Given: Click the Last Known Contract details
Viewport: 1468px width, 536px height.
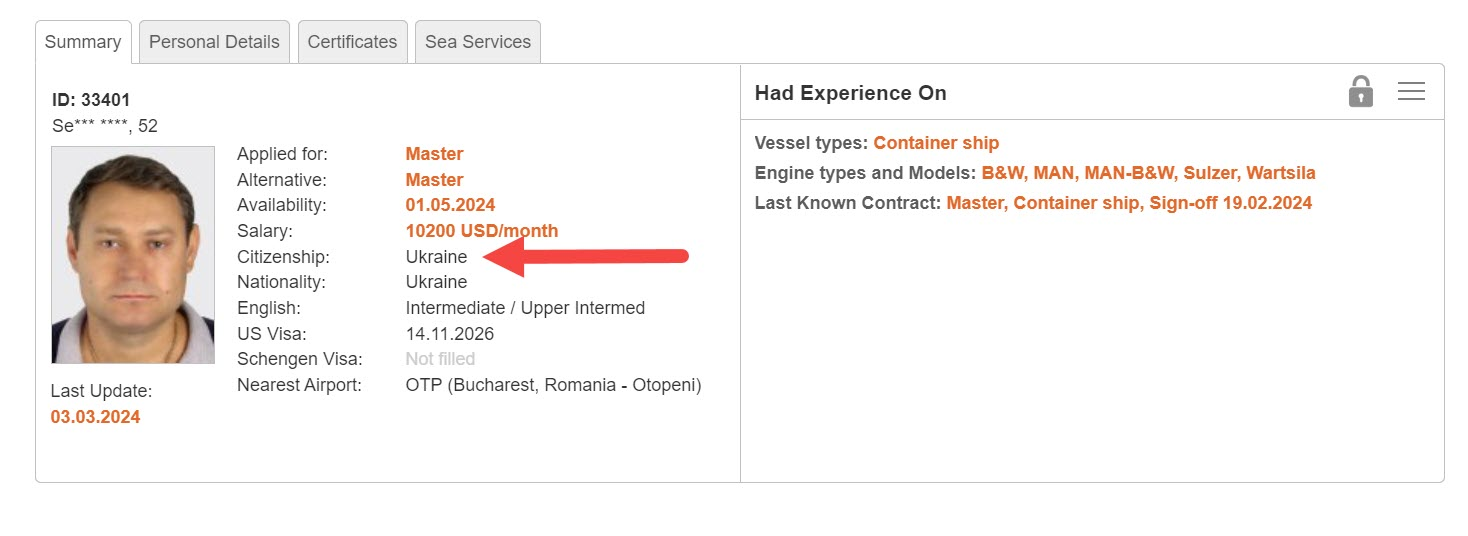Looking at the screenshot, I should pos(1129,203).
